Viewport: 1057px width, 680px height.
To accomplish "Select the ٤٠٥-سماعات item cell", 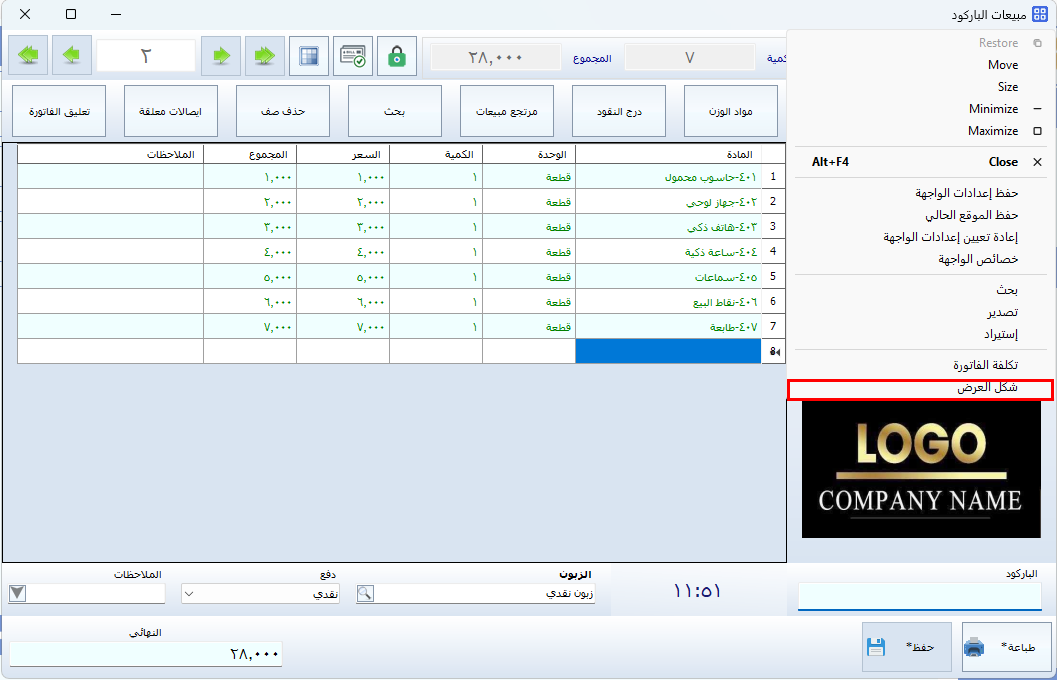I will click(668, 277).
